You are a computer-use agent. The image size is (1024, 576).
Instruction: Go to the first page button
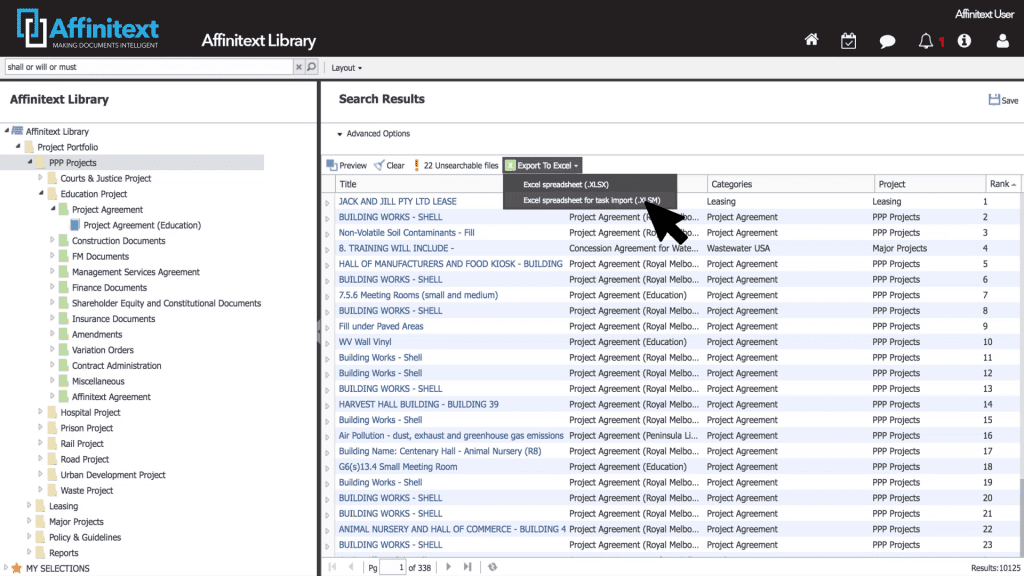[x=332, y=567]
